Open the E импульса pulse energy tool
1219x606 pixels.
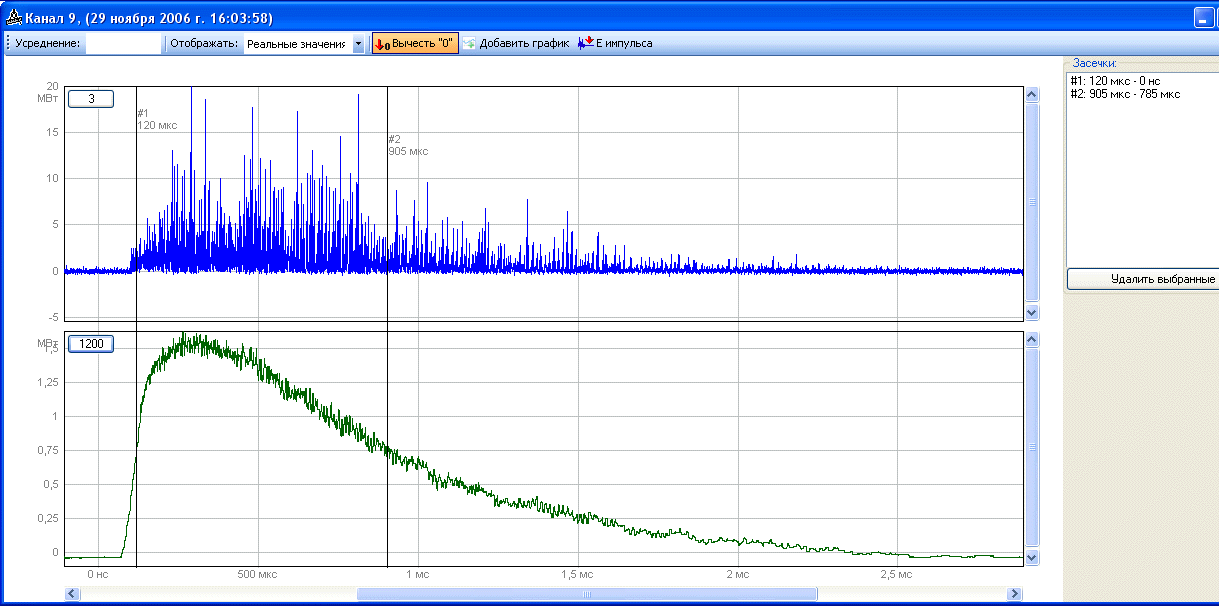(615, 44)
